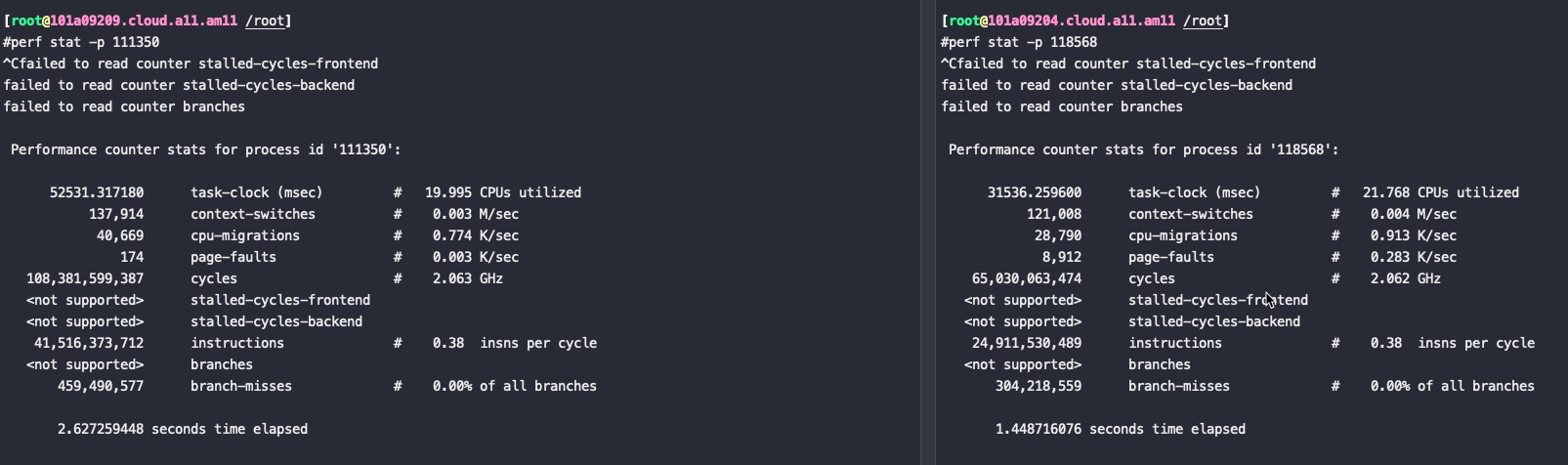Click the 52531.317180 task-clock value
This screenshot has width=1568, height=465.
click(97, 192)
